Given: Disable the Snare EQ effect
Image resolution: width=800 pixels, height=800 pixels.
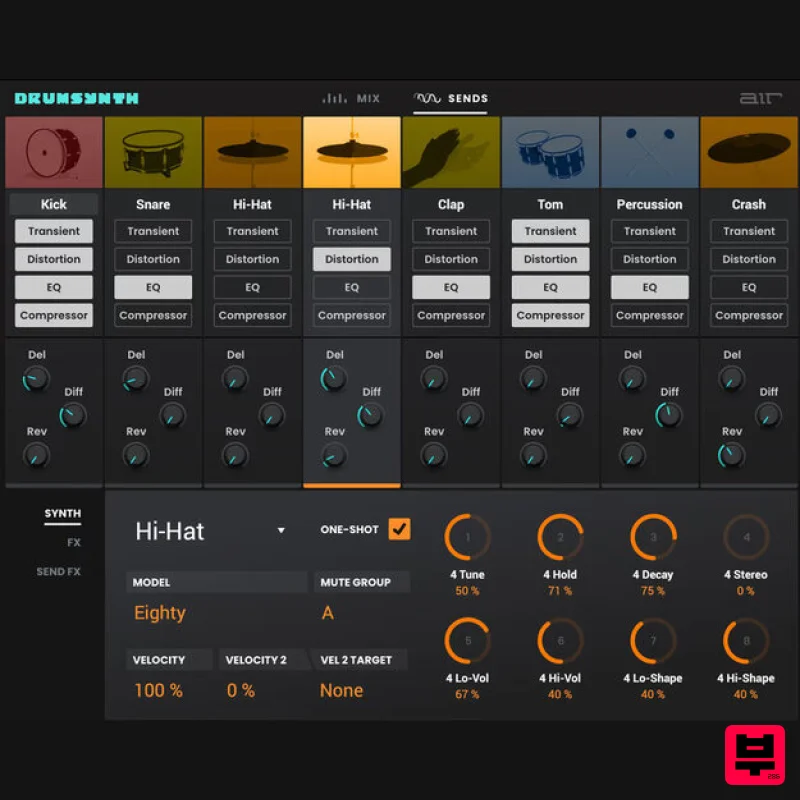Looking at the screenshot, I should tap(153, 287).
